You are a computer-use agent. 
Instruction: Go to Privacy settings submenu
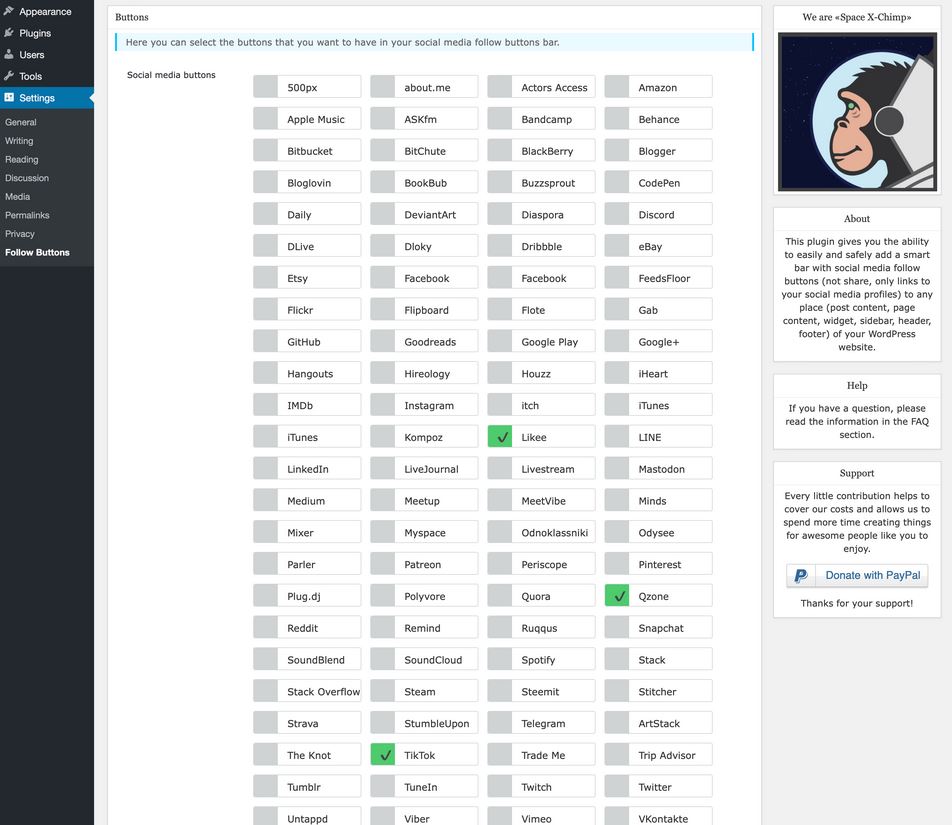[19, 234]
